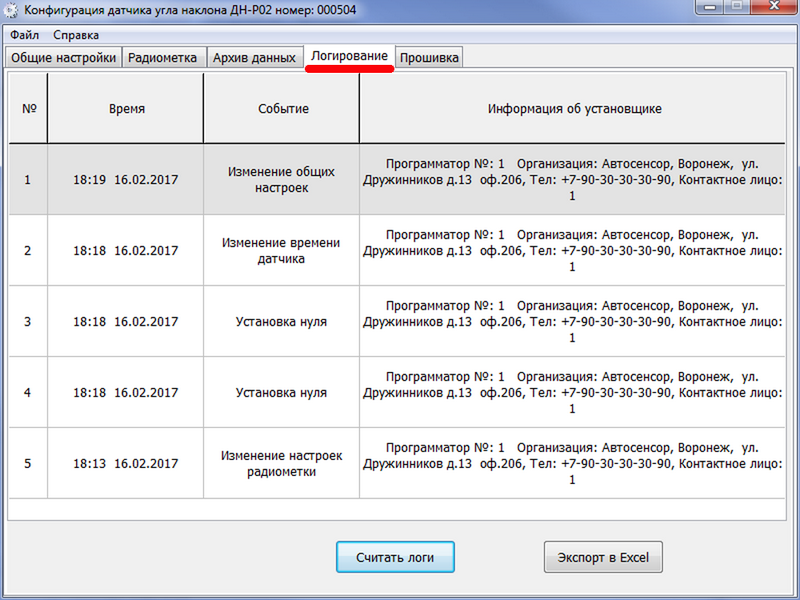Click the number 2 in the № column
This screenshot has height=600, width=800.
point(28,251)
